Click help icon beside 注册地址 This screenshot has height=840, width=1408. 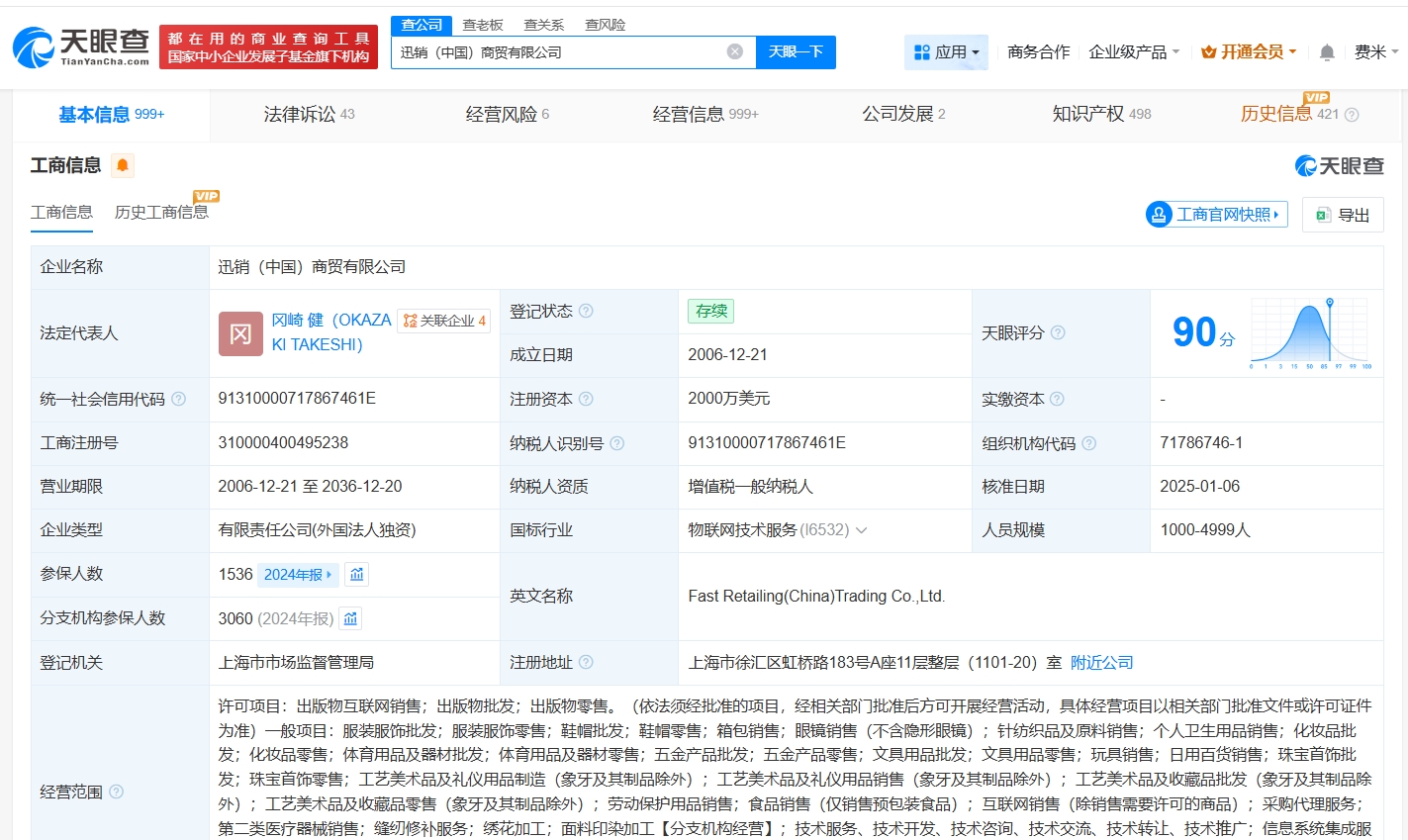click(x=586, y=662)
